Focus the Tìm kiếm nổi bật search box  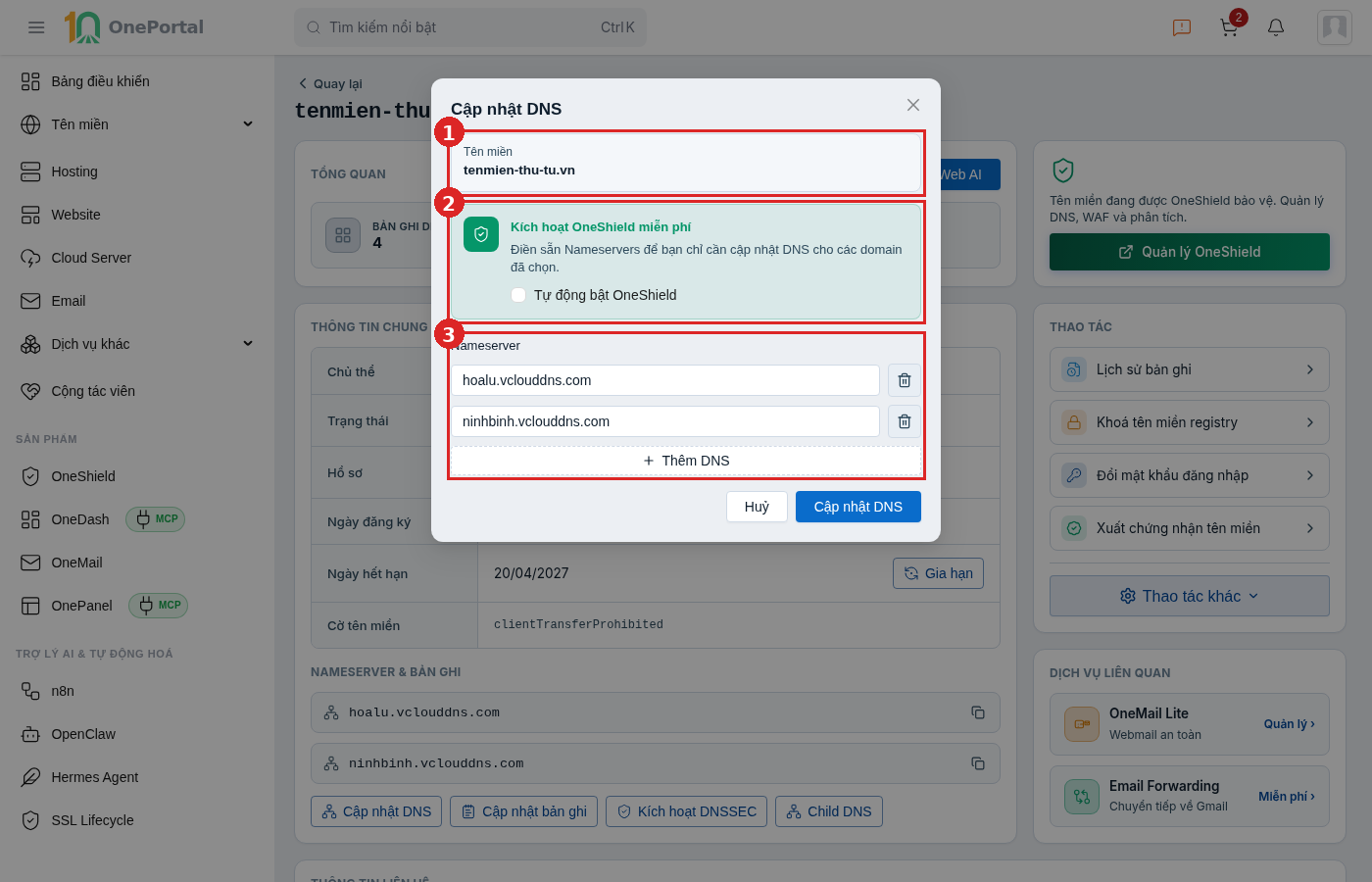click(x=470, y=27)
